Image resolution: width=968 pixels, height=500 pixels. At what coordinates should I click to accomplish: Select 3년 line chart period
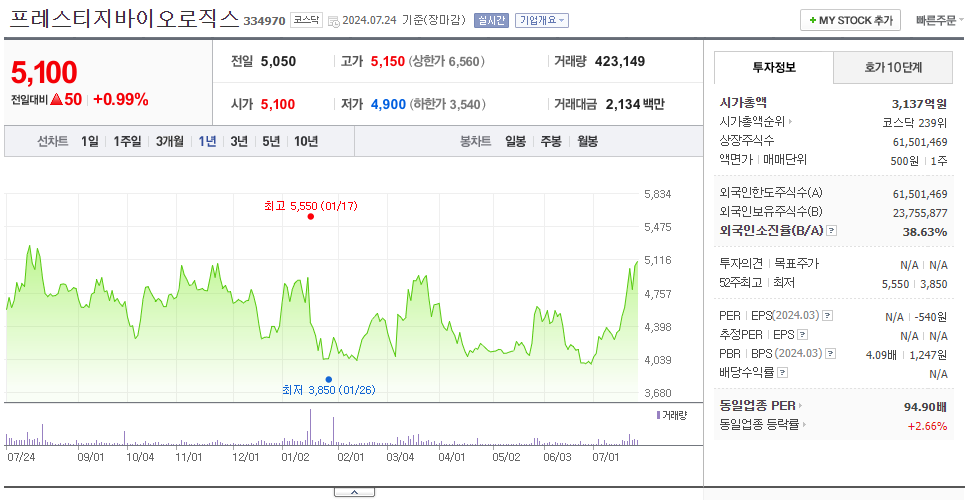pos(239,141)
